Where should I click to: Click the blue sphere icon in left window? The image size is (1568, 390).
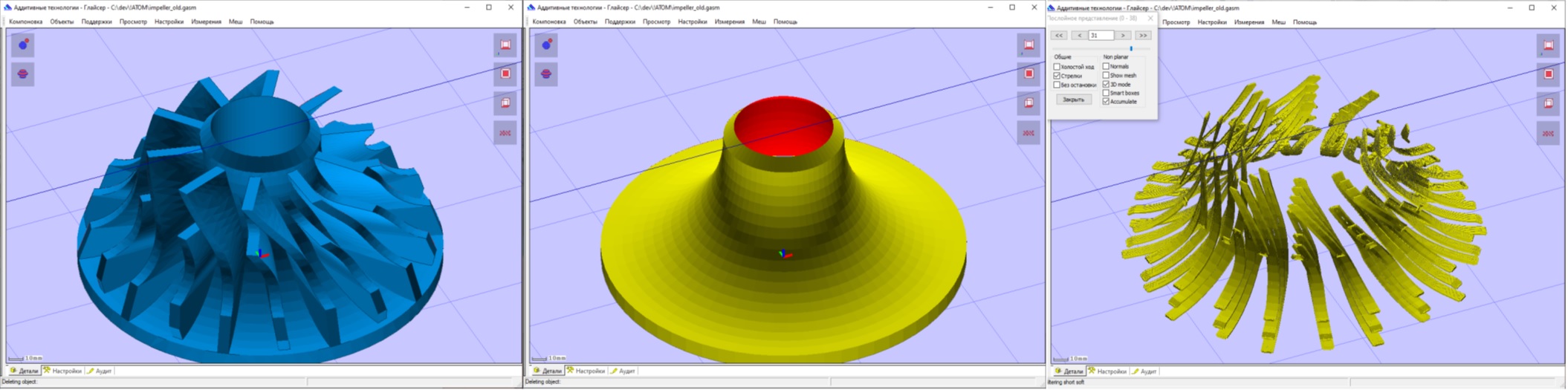point(23,45)
